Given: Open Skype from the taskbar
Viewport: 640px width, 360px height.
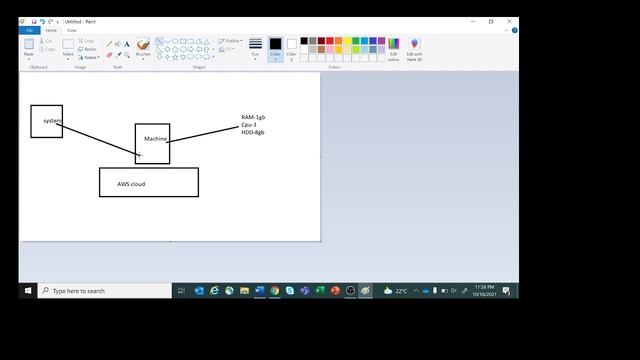Looking at the screenshot, I should [x=290, y=291].
